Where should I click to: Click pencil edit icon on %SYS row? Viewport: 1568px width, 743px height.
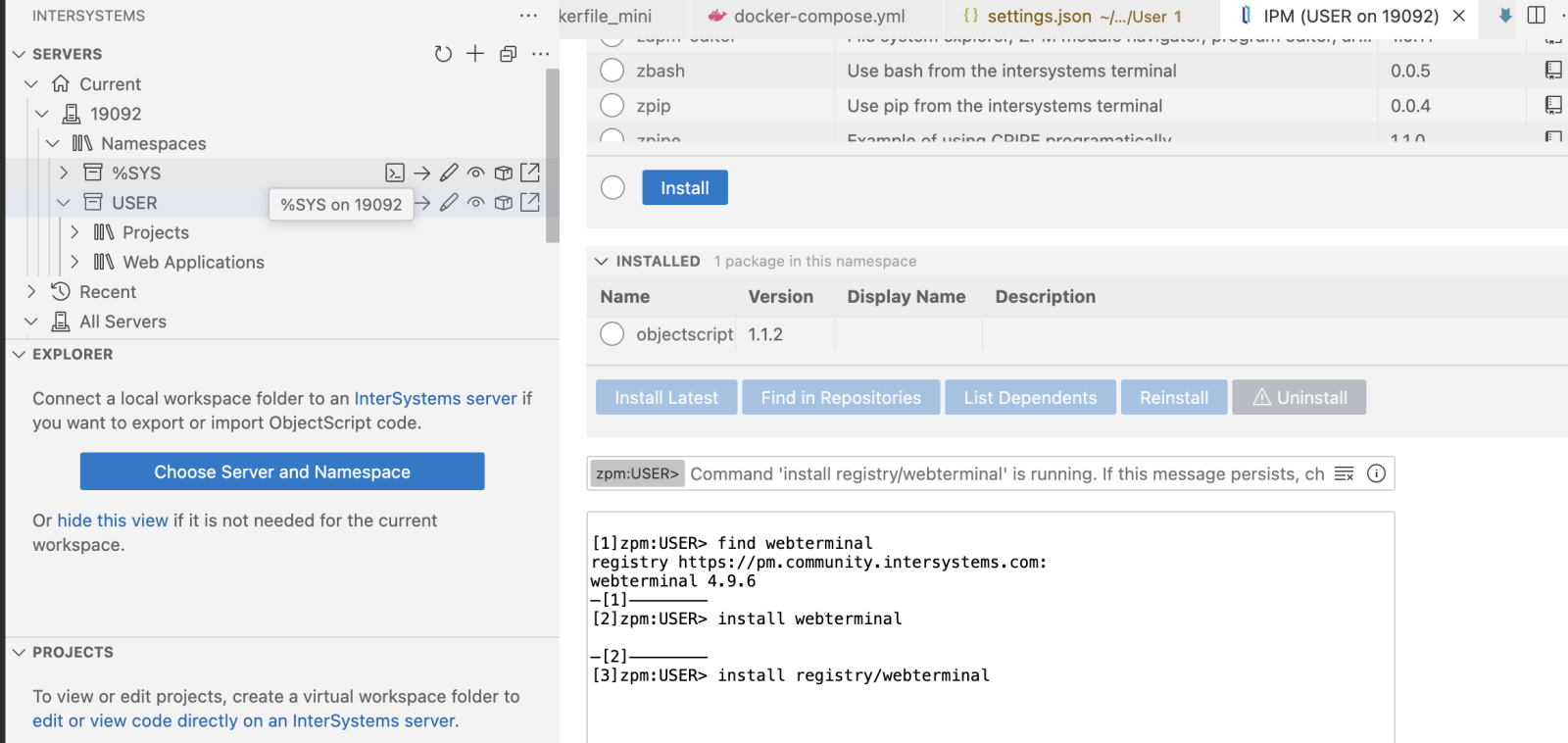pyautogui.click(x=449, y=173)
